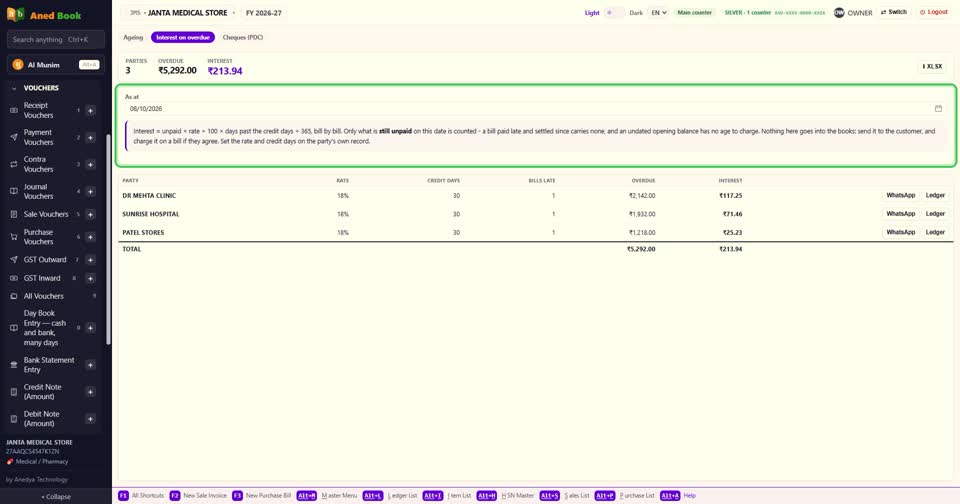Open Purchase Vouchers list
Viewport: 960px width, 504px height.
tap(38, 236)
